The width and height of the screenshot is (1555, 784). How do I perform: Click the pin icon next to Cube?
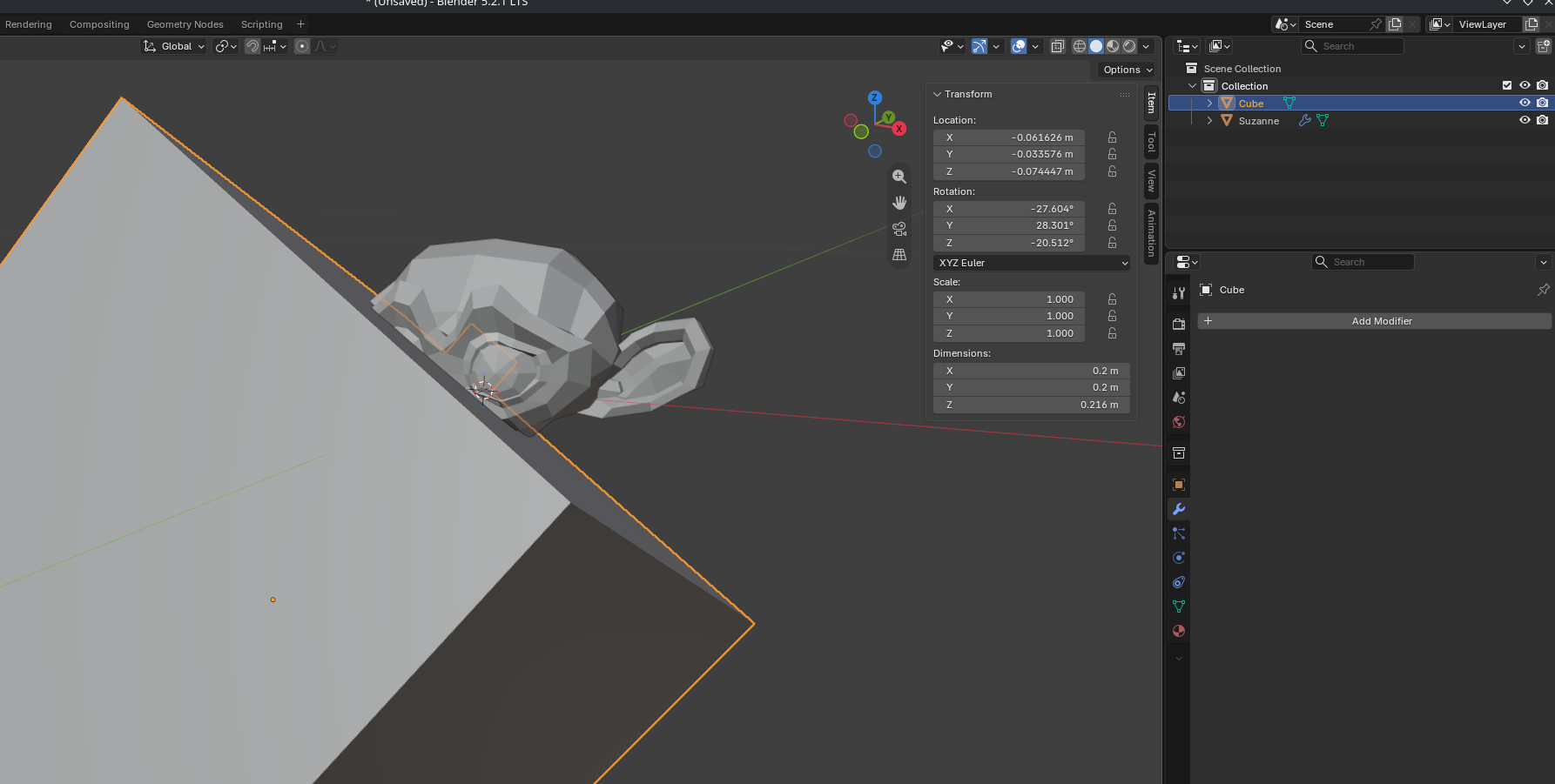tap(1544, 290)
